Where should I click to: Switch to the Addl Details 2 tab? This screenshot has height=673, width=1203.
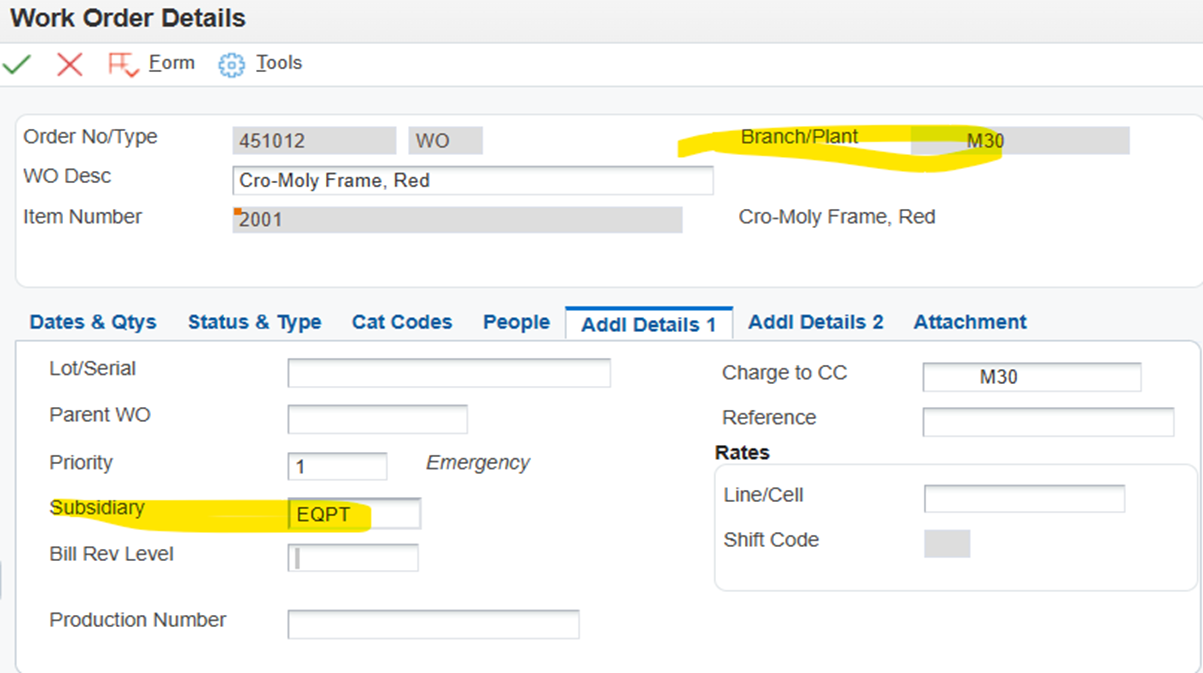click(816, 322)
